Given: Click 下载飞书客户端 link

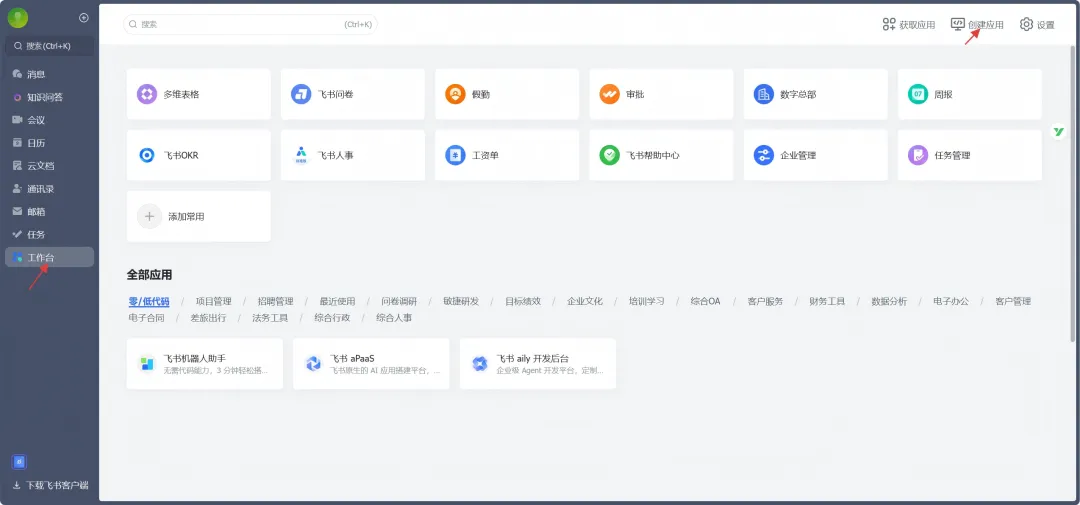Looking at the screenshot, I should coord(50,485).
